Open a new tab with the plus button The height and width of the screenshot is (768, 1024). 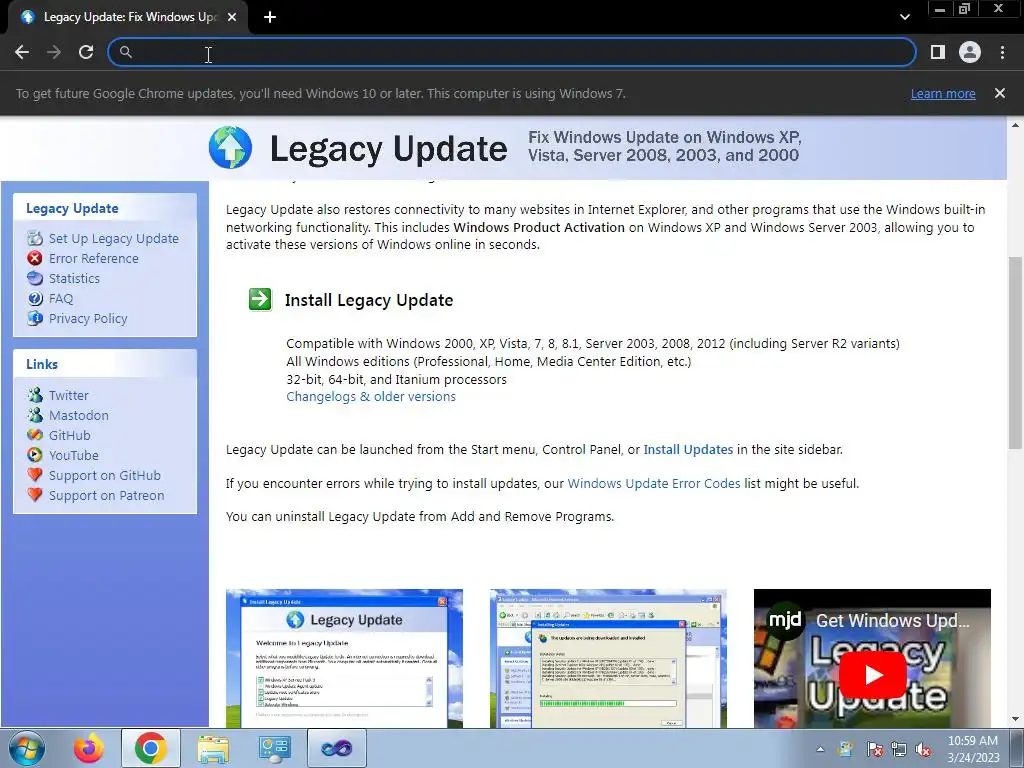(x=270, y=17)
